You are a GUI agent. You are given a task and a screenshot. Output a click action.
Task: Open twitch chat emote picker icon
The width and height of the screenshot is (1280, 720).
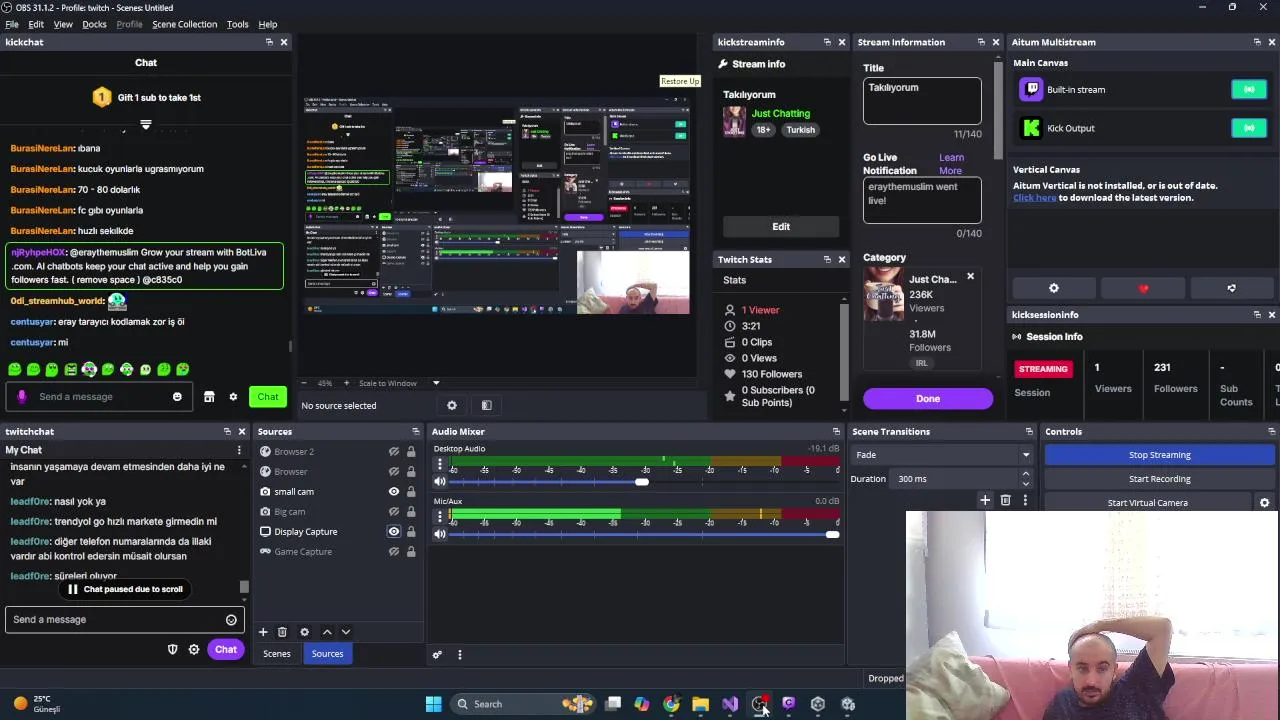coord(231,620)
